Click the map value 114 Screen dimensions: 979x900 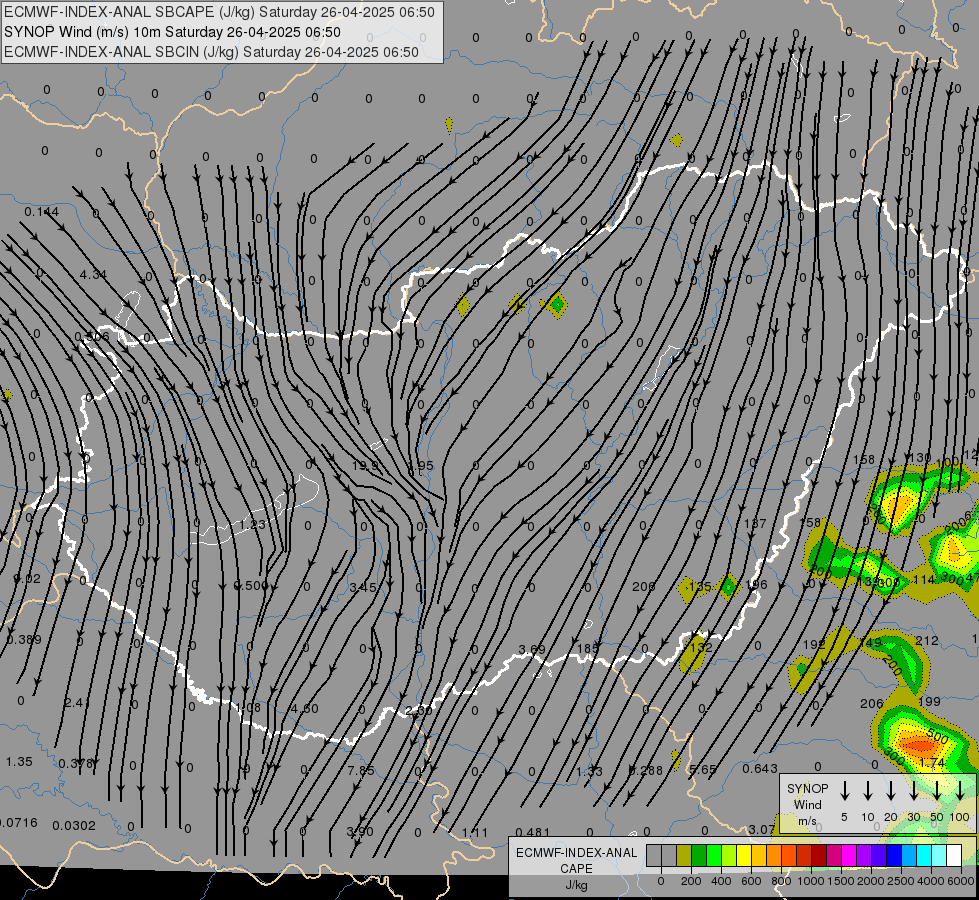(923, 580)
